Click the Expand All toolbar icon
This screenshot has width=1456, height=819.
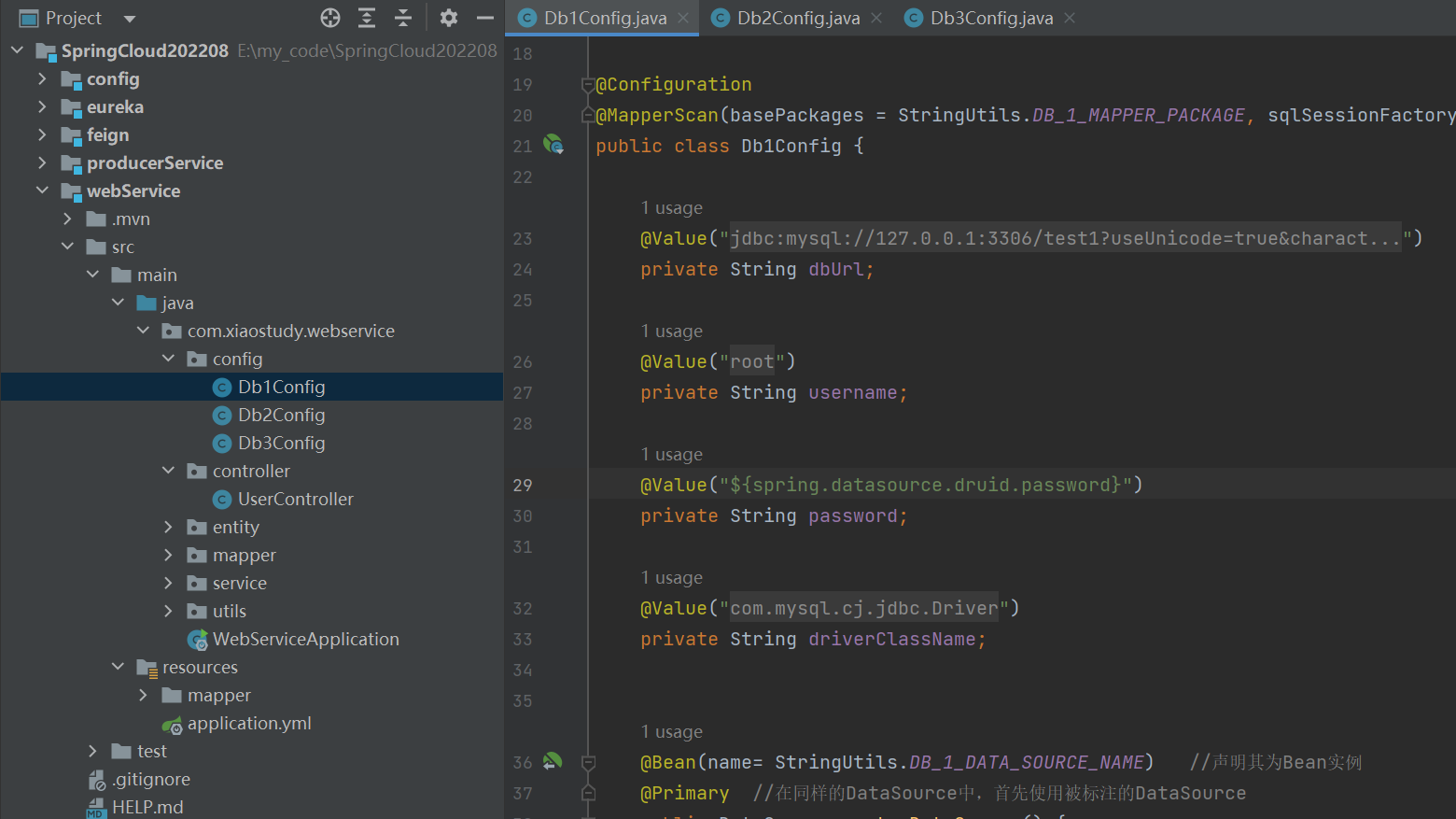367,18
